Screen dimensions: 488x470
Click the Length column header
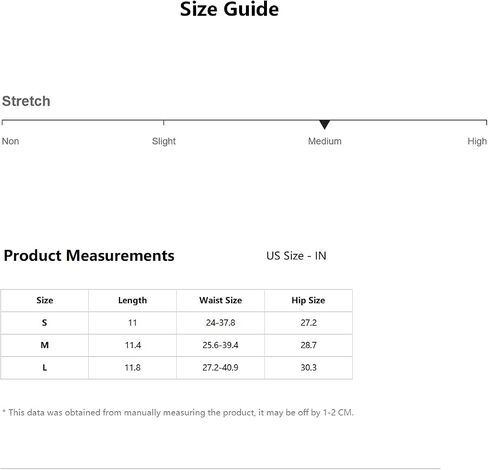(x=133, y=300)
